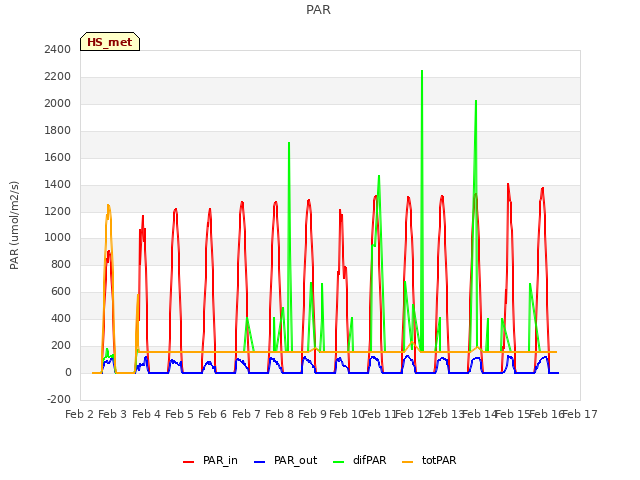Click the orange totPAR legend swatch
Image resolution: width=640 pixels, height=480 pixels.
coord(408,462)
